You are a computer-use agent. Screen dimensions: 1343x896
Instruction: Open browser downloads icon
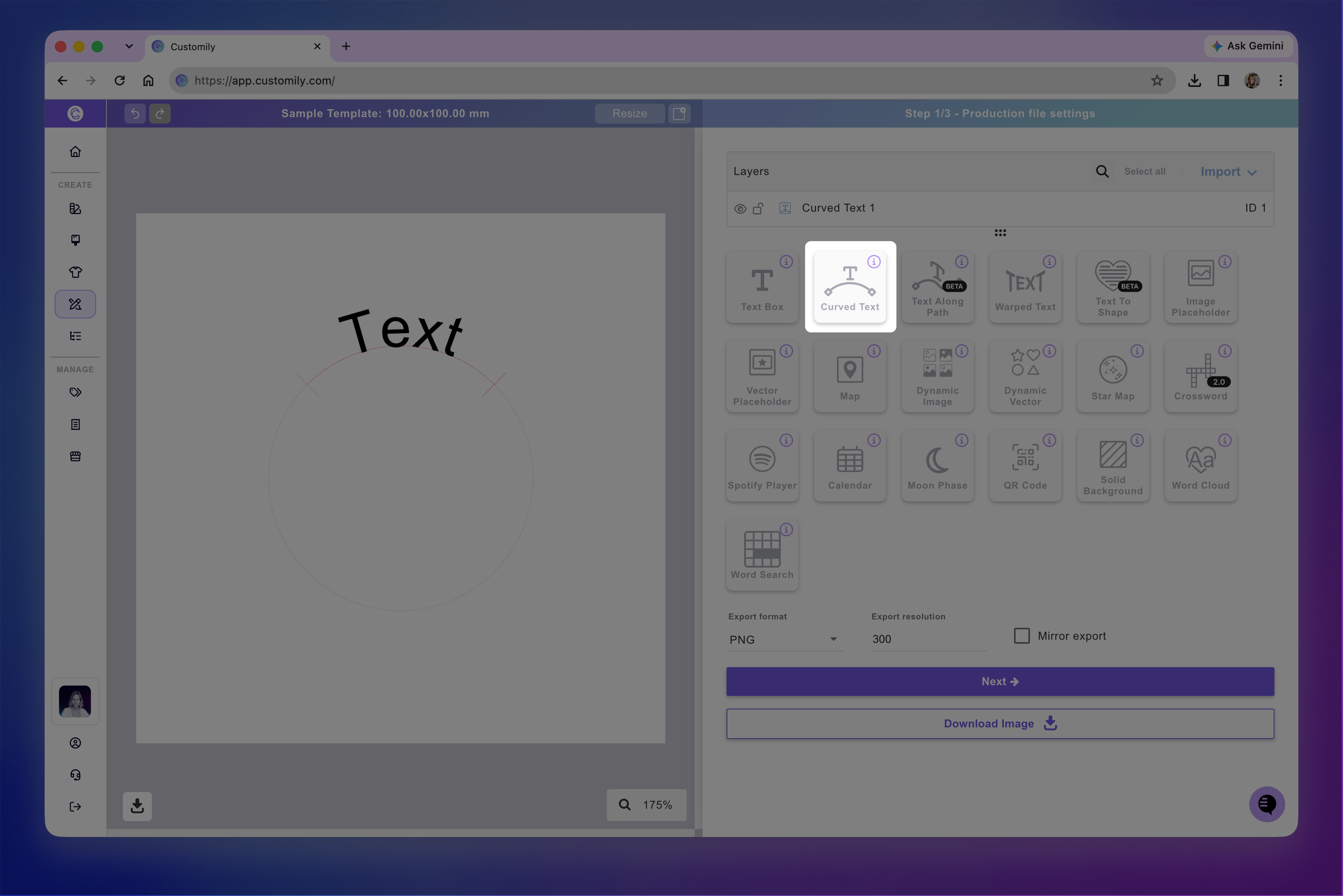click(1194, 81)
